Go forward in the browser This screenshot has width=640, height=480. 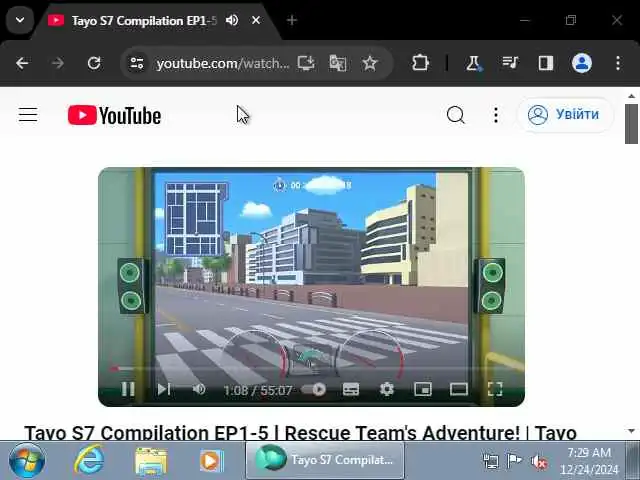point(58,63)
